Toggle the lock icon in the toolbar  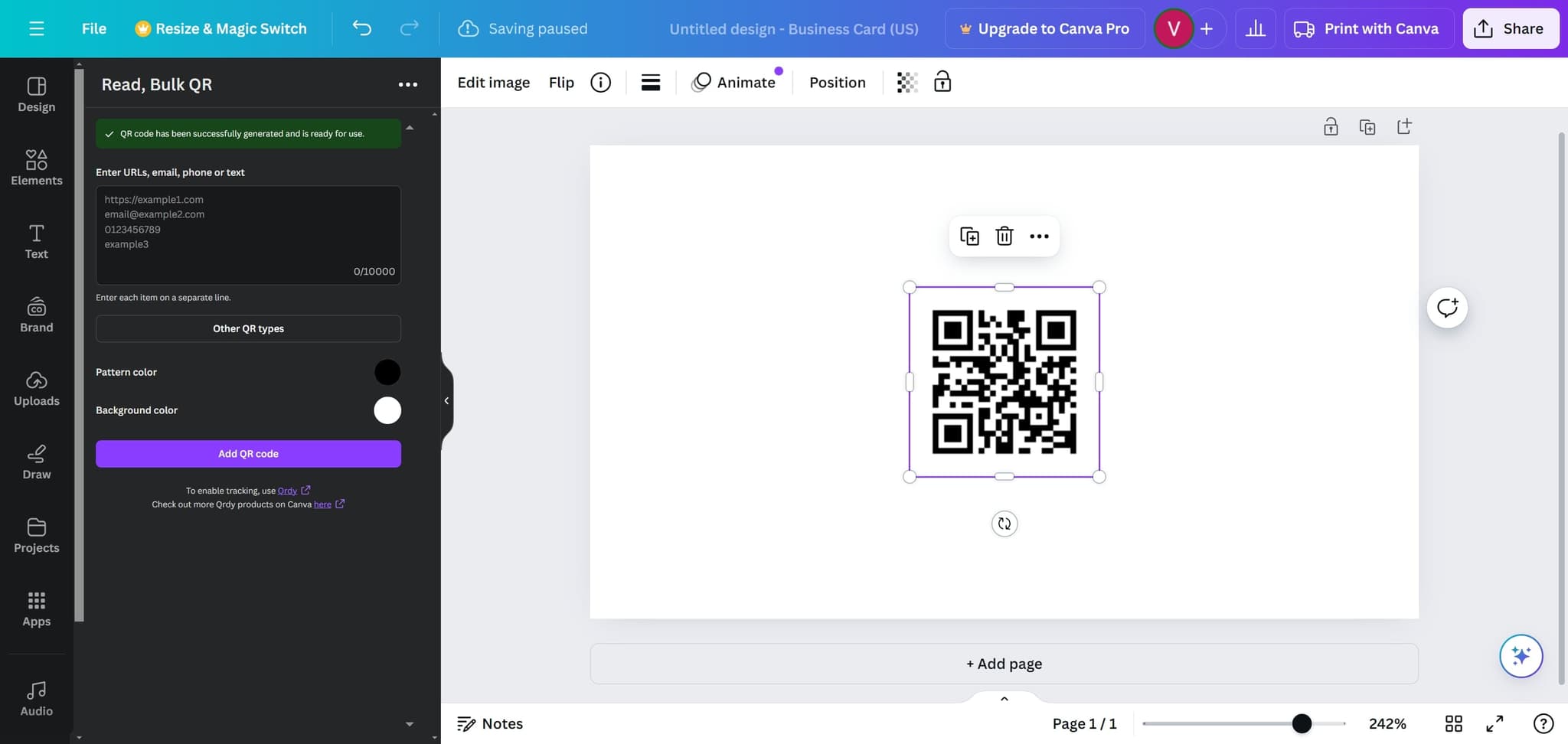point(942,82)
